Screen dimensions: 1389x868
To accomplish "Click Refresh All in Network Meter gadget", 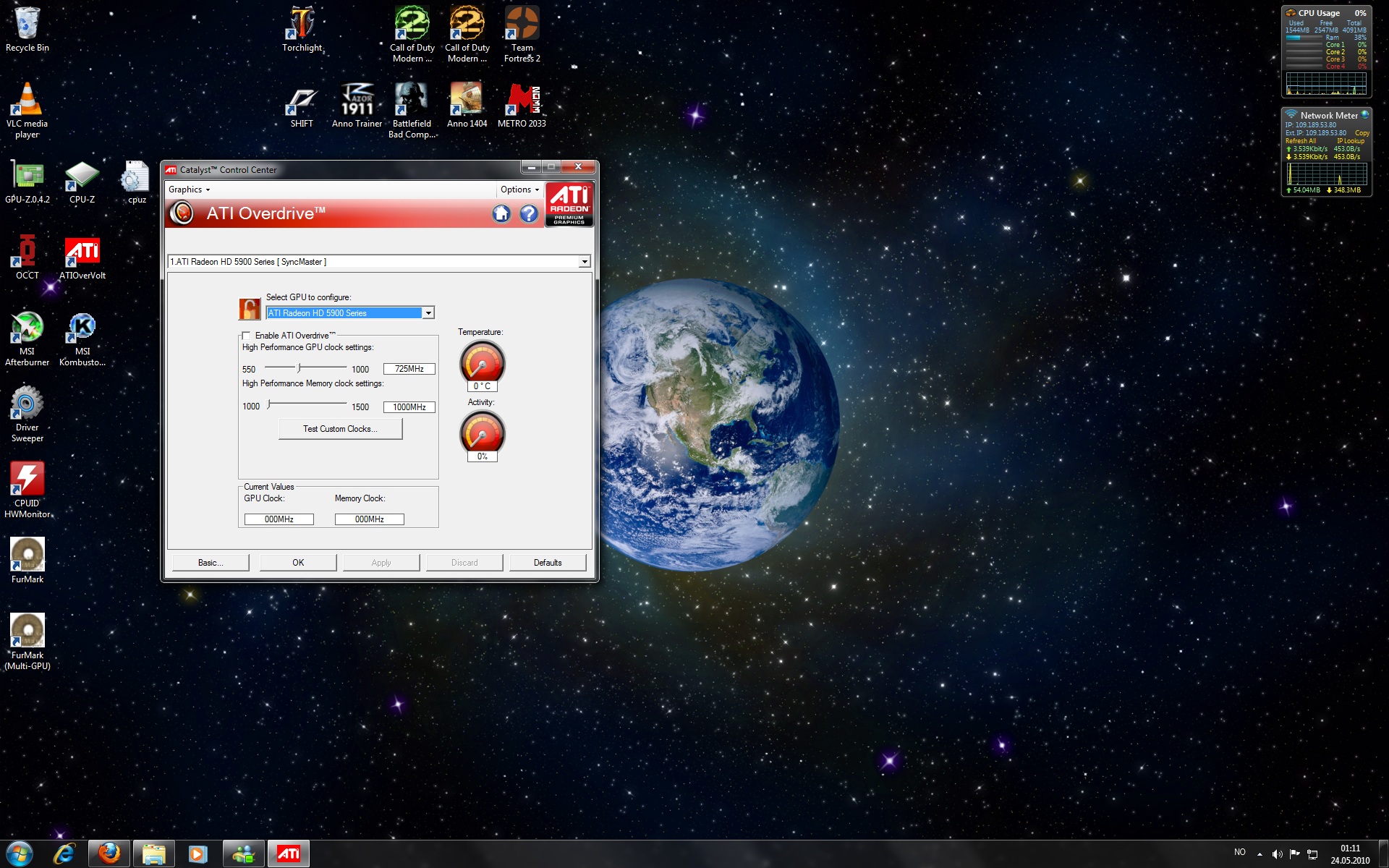I will [1301, 141].
